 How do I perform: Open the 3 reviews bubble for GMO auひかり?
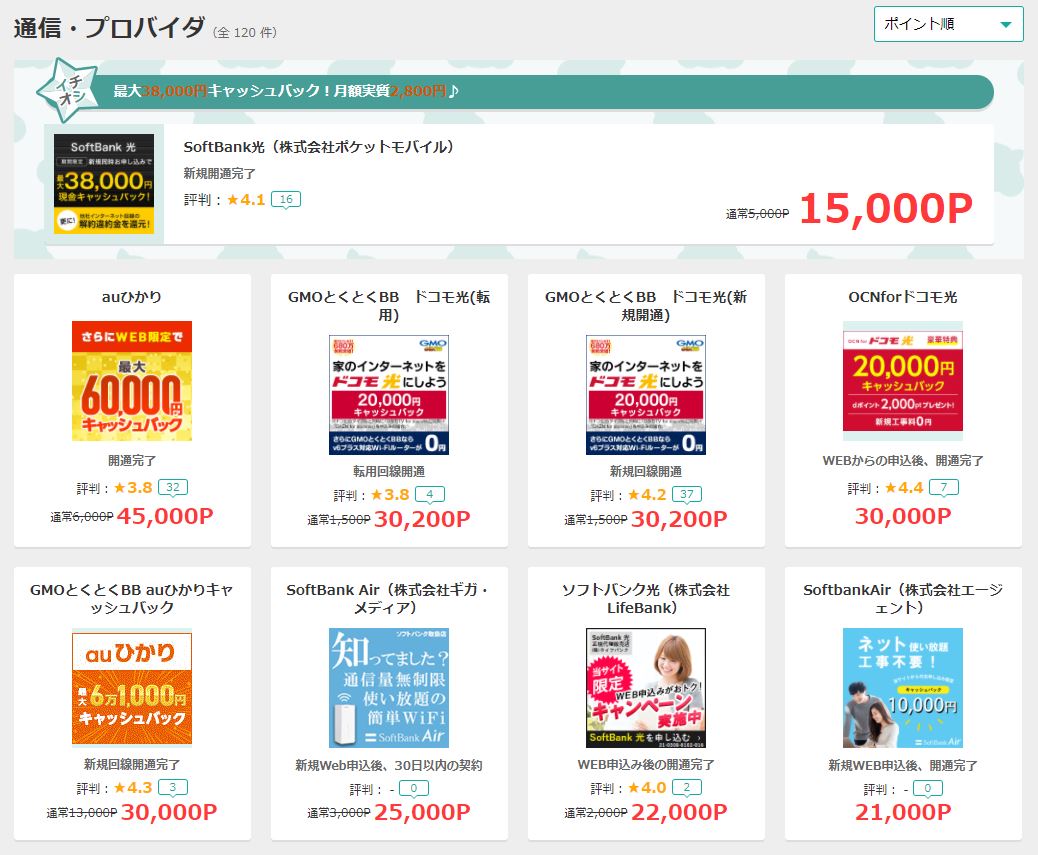[173, 788]
